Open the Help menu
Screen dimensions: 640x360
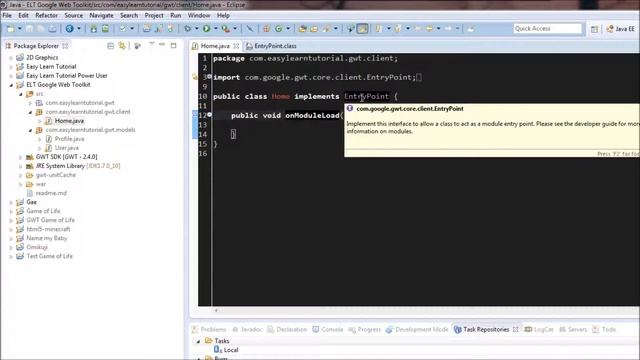point(223,16)
